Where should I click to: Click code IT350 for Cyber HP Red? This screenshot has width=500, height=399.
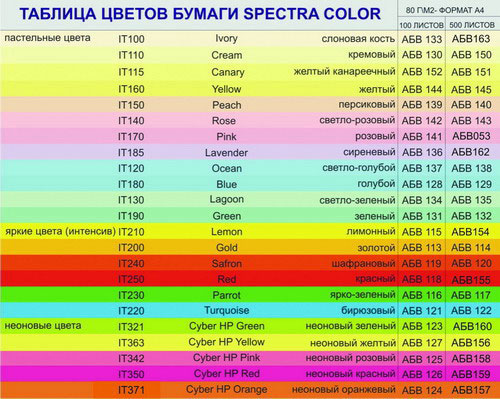point(131,375)
